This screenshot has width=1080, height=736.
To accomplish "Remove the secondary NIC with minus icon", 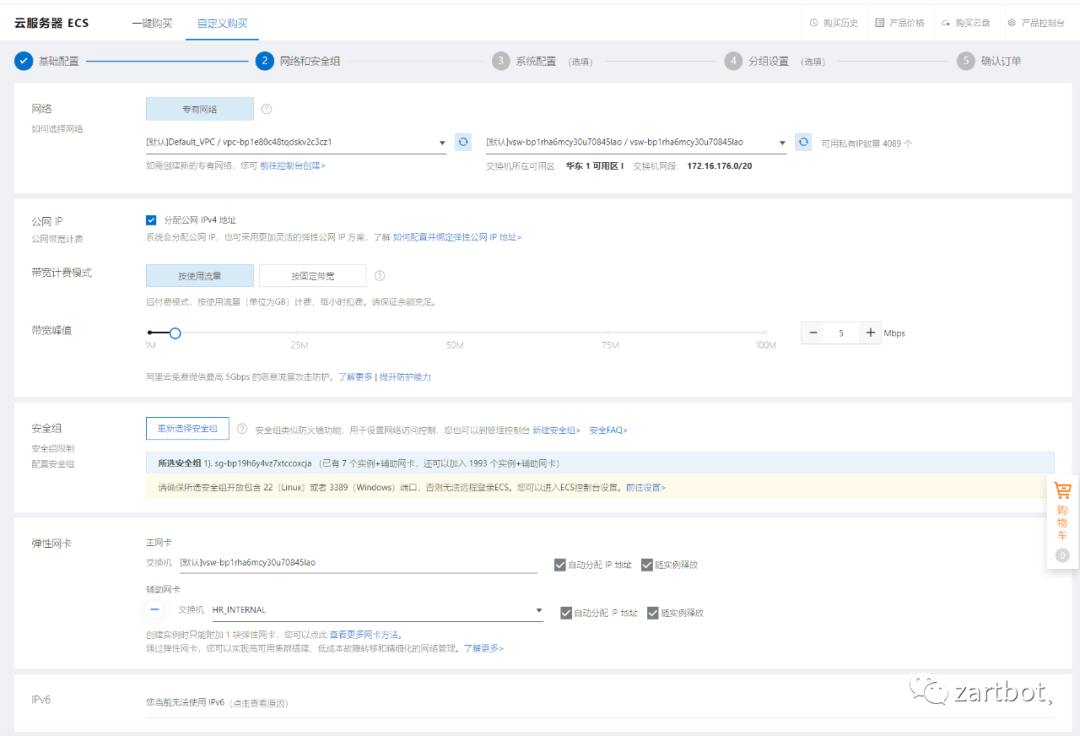I will [155, 609].
